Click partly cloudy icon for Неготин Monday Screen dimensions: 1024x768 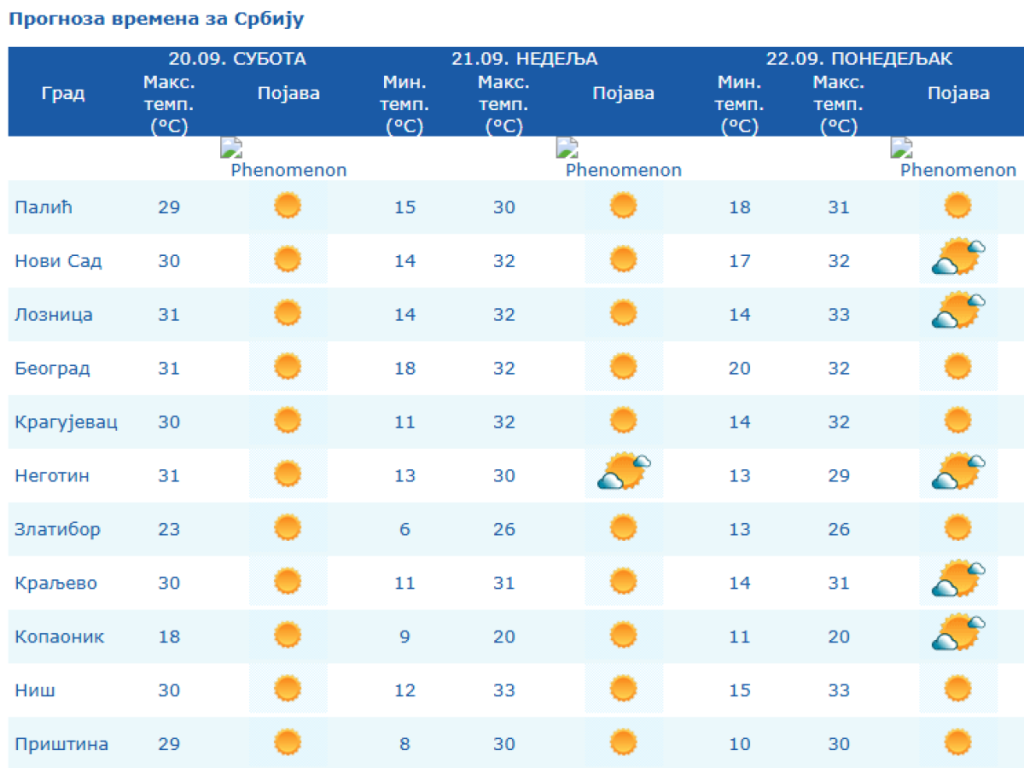coord(958,473)
